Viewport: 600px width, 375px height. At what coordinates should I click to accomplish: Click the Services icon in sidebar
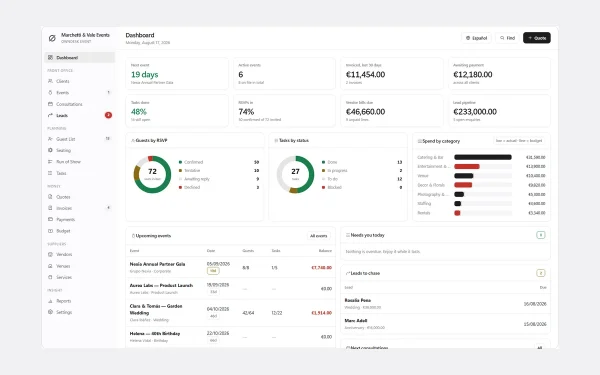tap(50, 277)
